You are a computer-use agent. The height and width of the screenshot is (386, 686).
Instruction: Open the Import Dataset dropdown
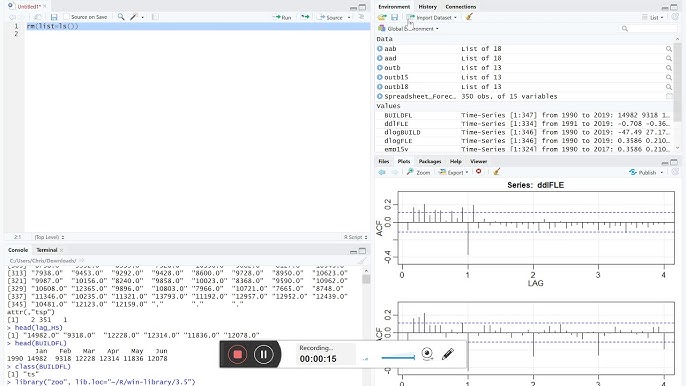click(x=431, y=18)
